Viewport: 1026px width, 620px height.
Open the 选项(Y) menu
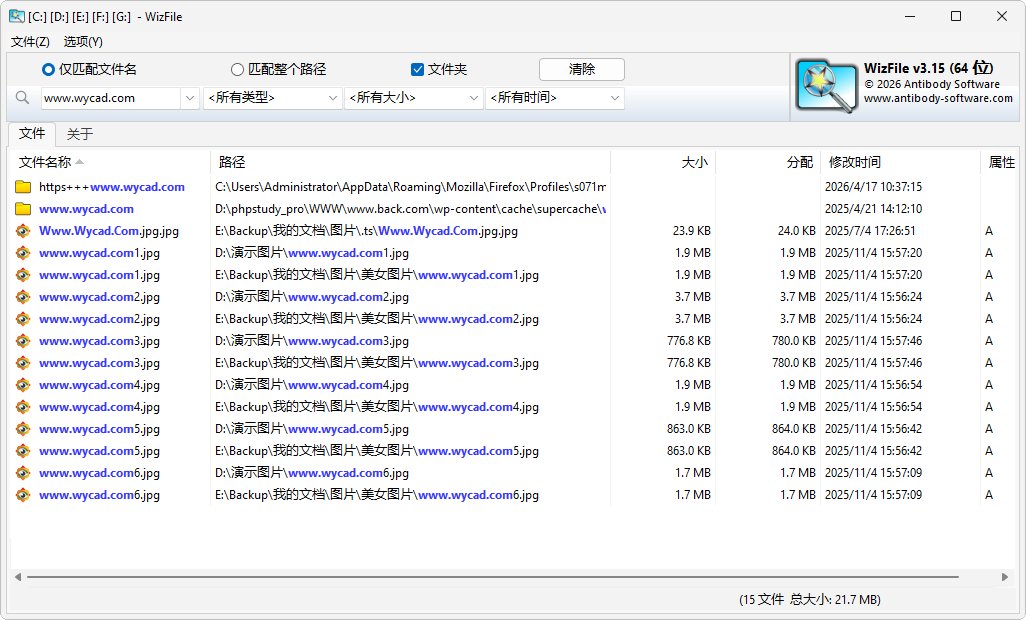[x=83, y=42]
